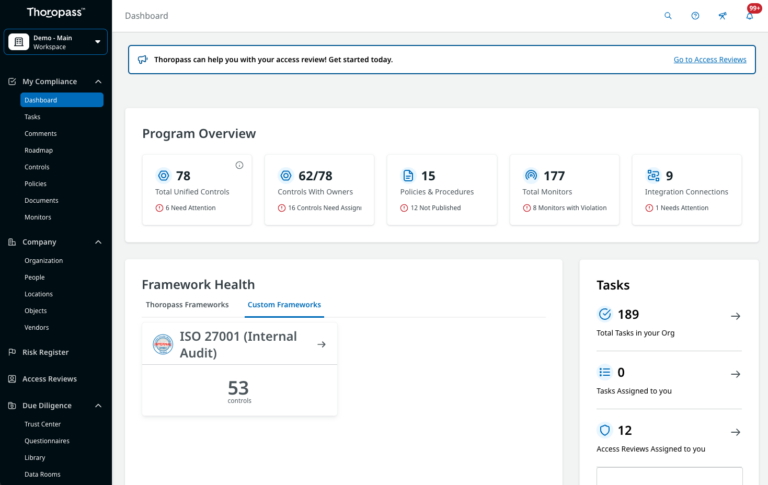
Task: Click the list icon beside 0 tasks
Action: click(x=605, y=372)
